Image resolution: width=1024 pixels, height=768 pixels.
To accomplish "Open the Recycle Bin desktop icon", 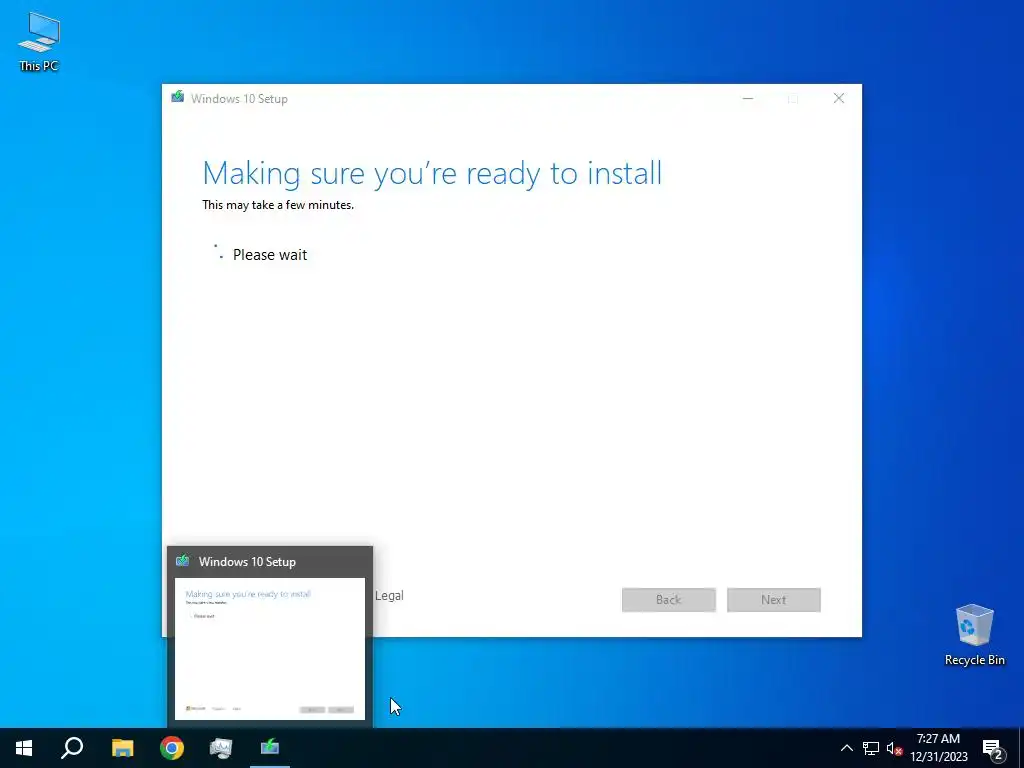I will (974, 635).
